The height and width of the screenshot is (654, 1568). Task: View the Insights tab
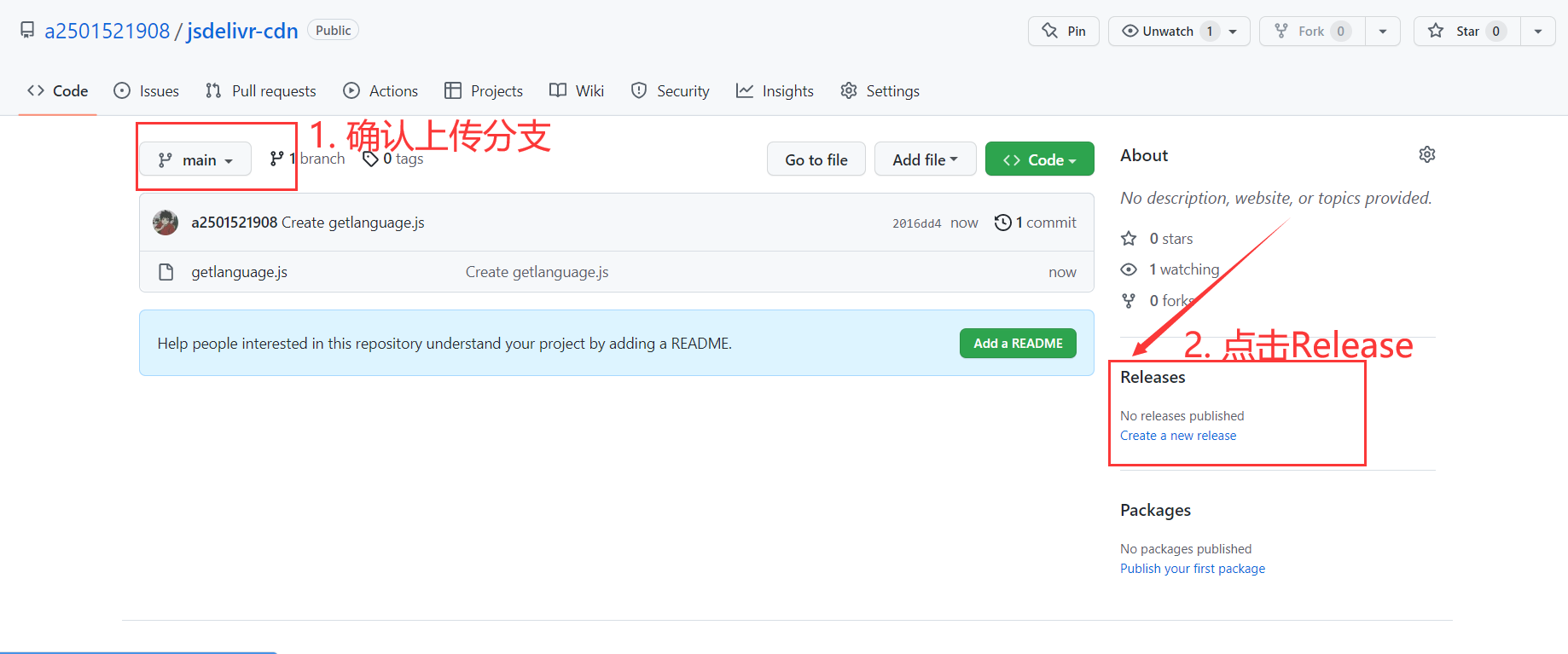coord(775,91)
